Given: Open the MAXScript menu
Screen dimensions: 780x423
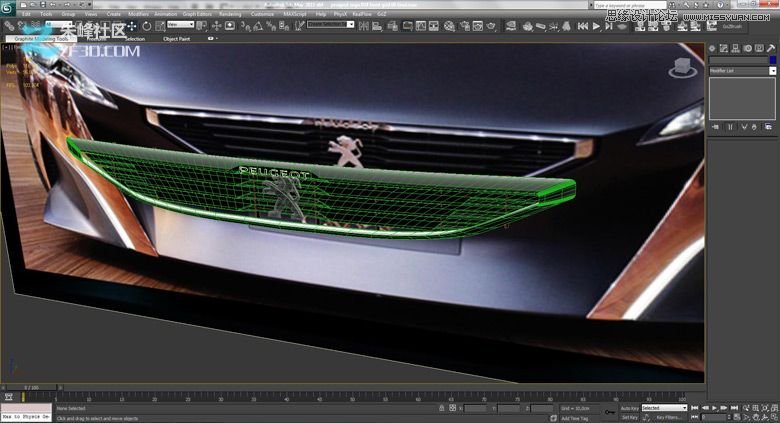Looking at the screenshot, I should pyautogui.click(x=295, y=14).
